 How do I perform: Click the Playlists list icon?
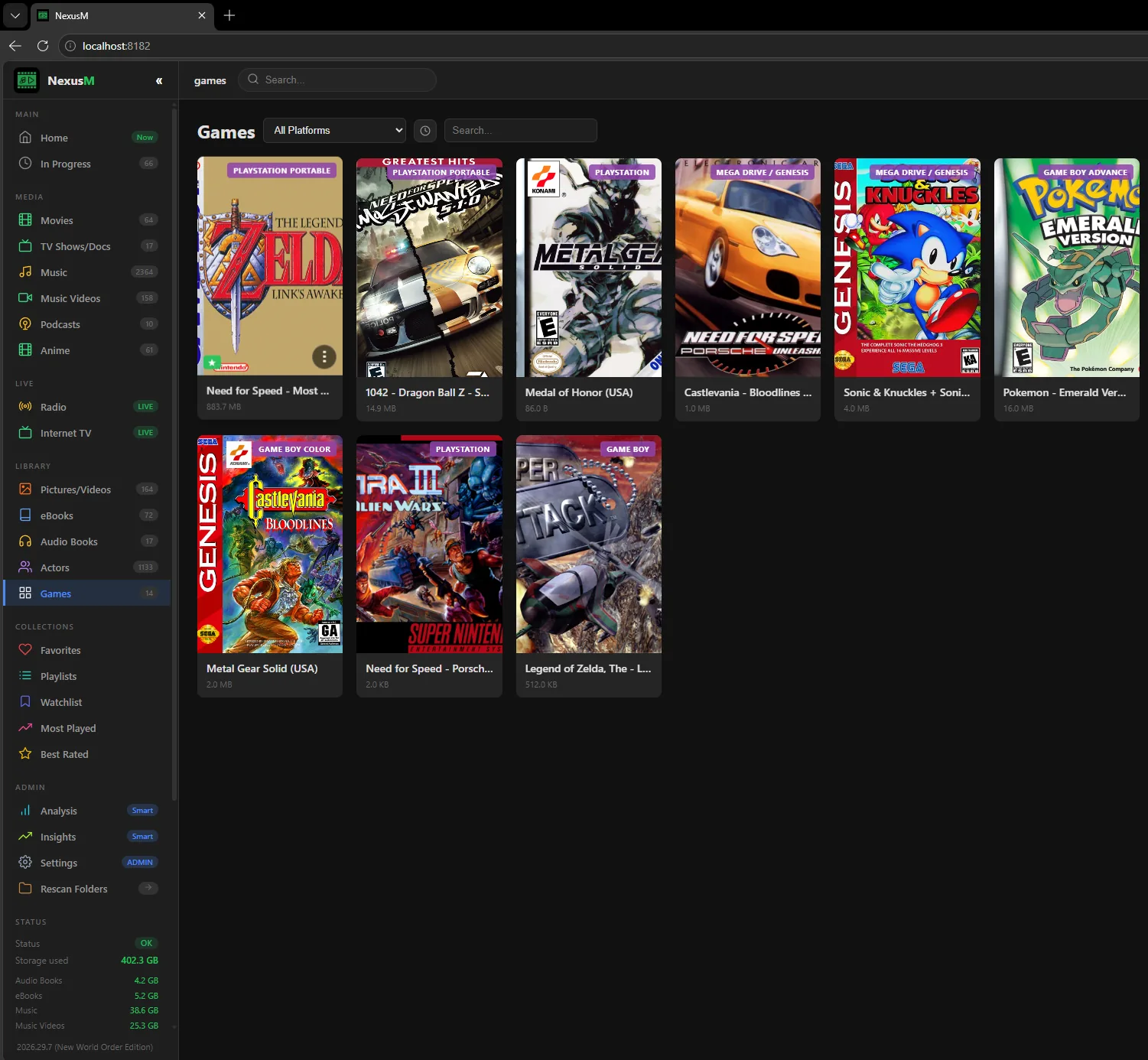25,676
